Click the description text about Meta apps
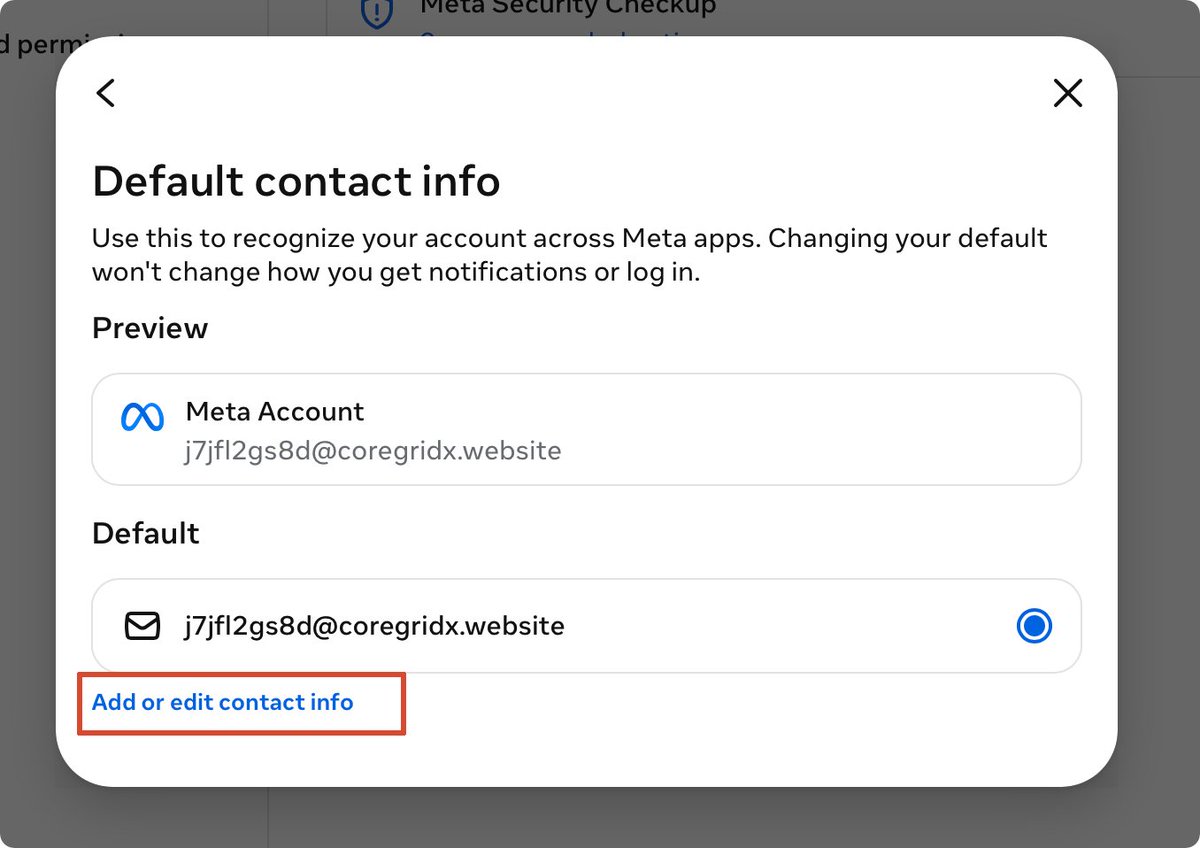 pos(570,256)
